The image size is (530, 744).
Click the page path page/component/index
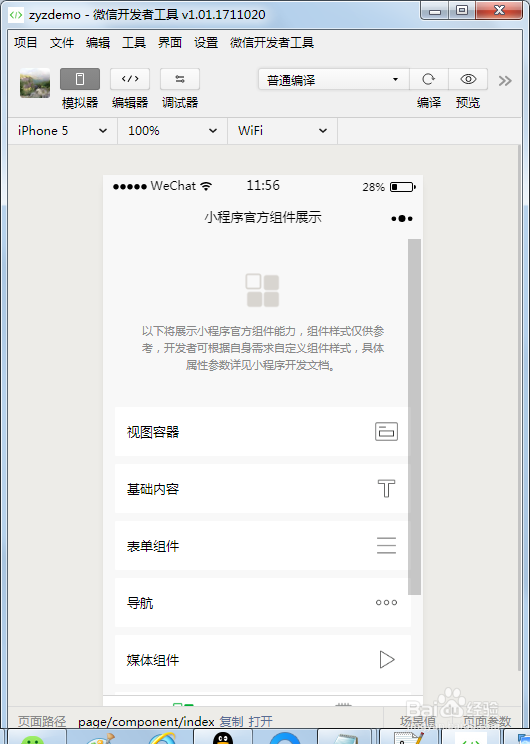click(x=146, y=722)
